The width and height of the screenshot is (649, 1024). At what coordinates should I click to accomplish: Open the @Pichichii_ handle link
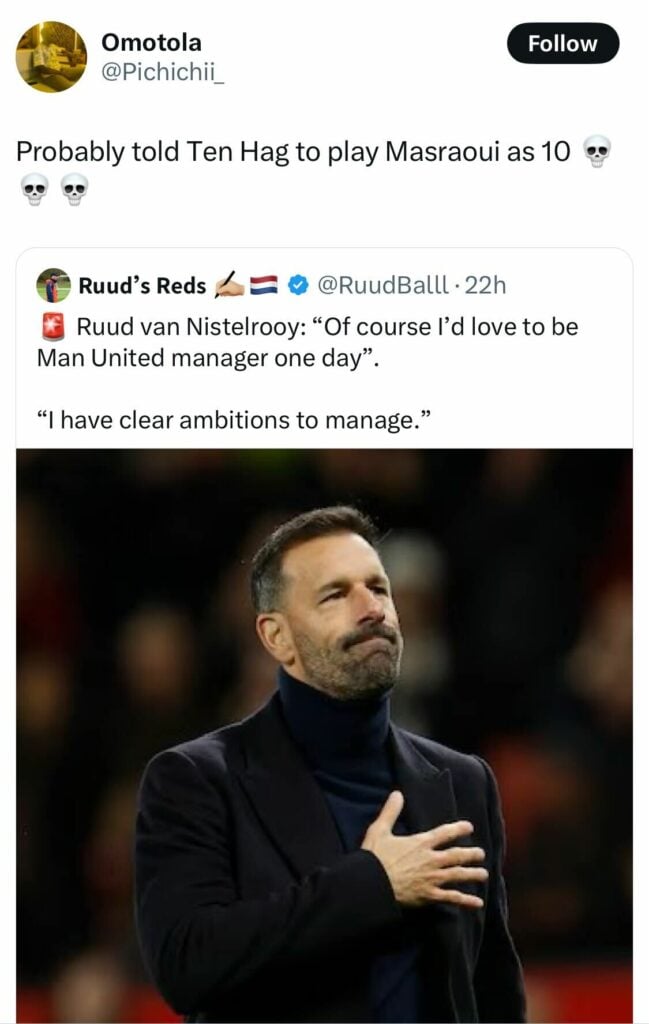pos(163,74)
